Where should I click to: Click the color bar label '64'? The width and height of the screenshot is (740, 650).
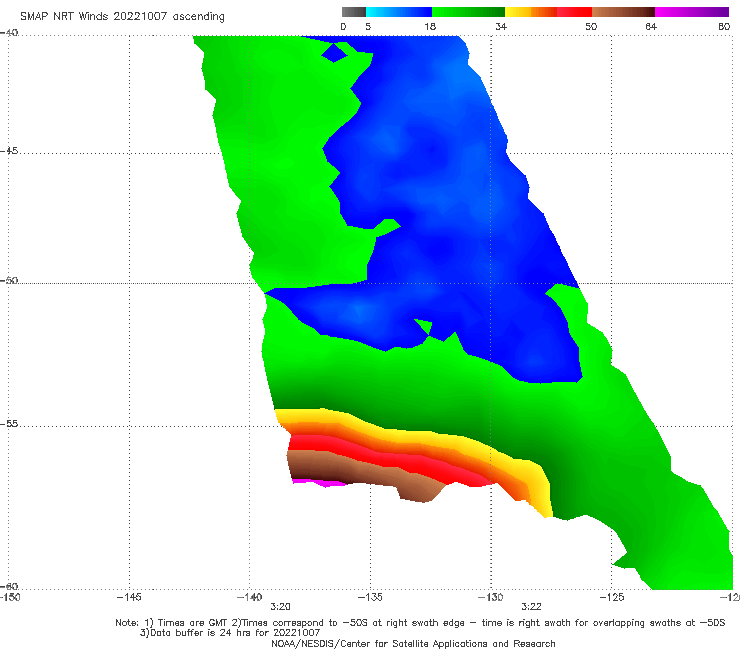point(651,26)
